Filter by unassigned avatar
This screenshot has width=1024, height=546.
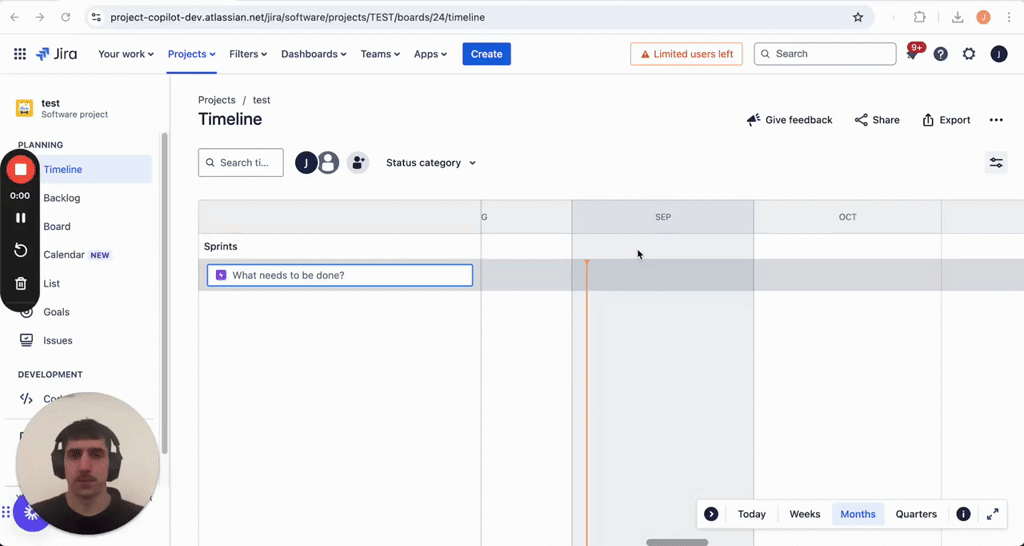328,163
